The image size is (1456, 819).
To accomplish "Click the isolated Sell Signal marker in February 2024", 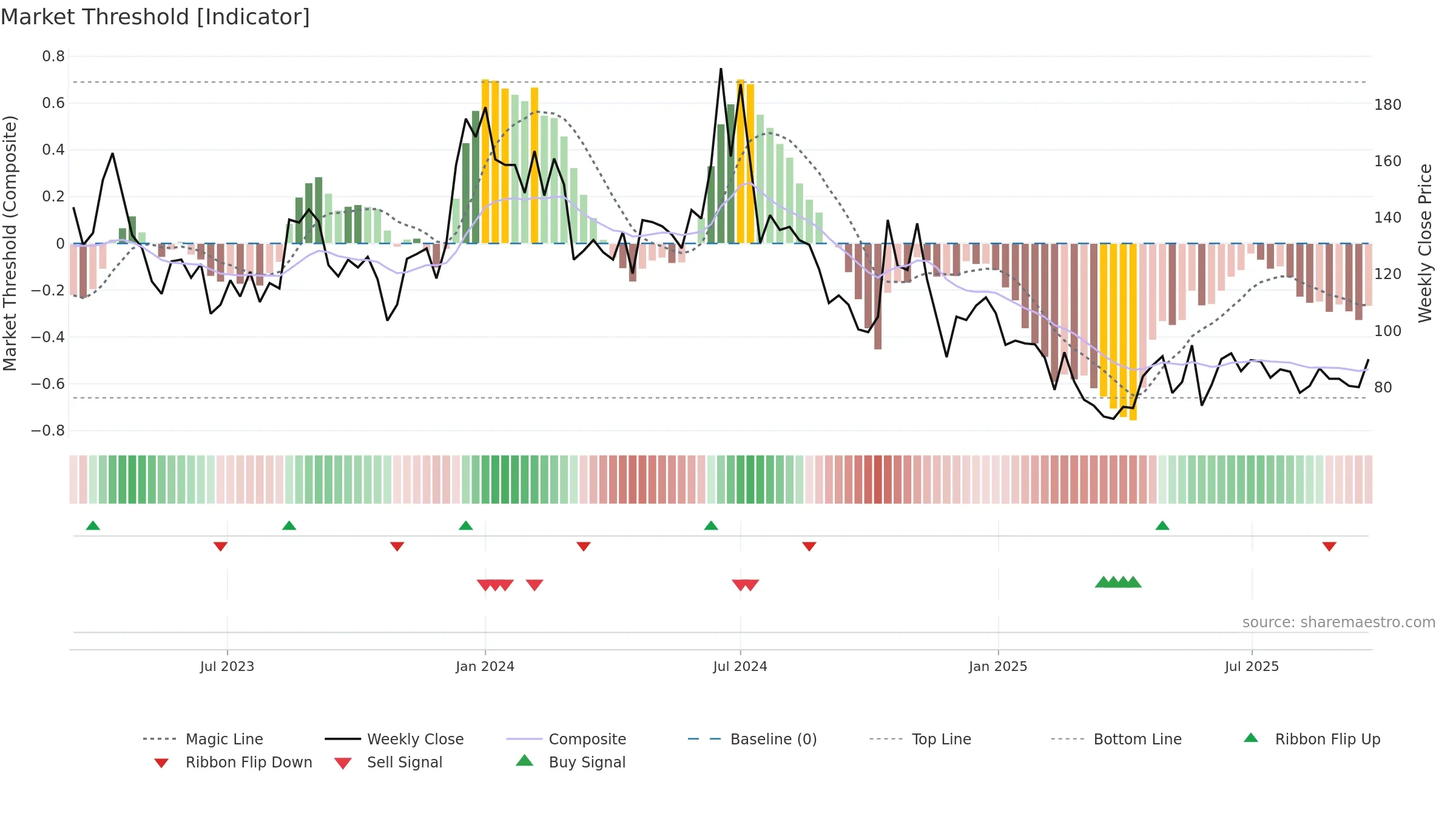I will pyautogui.click(x=534, y=585).
